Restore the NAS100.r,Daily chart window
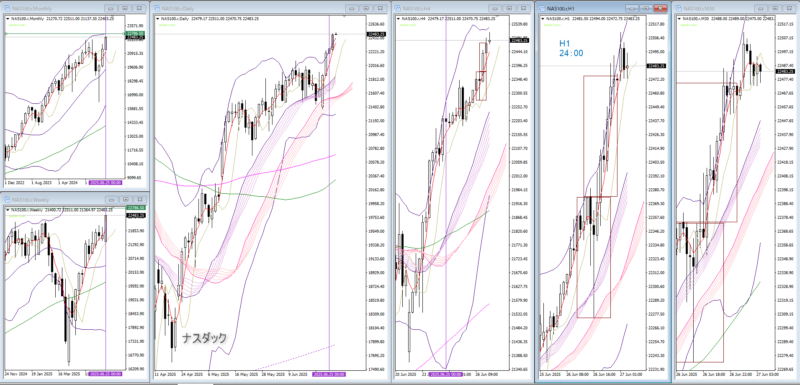This screenshot has width=800, height=385. [365, 9]
